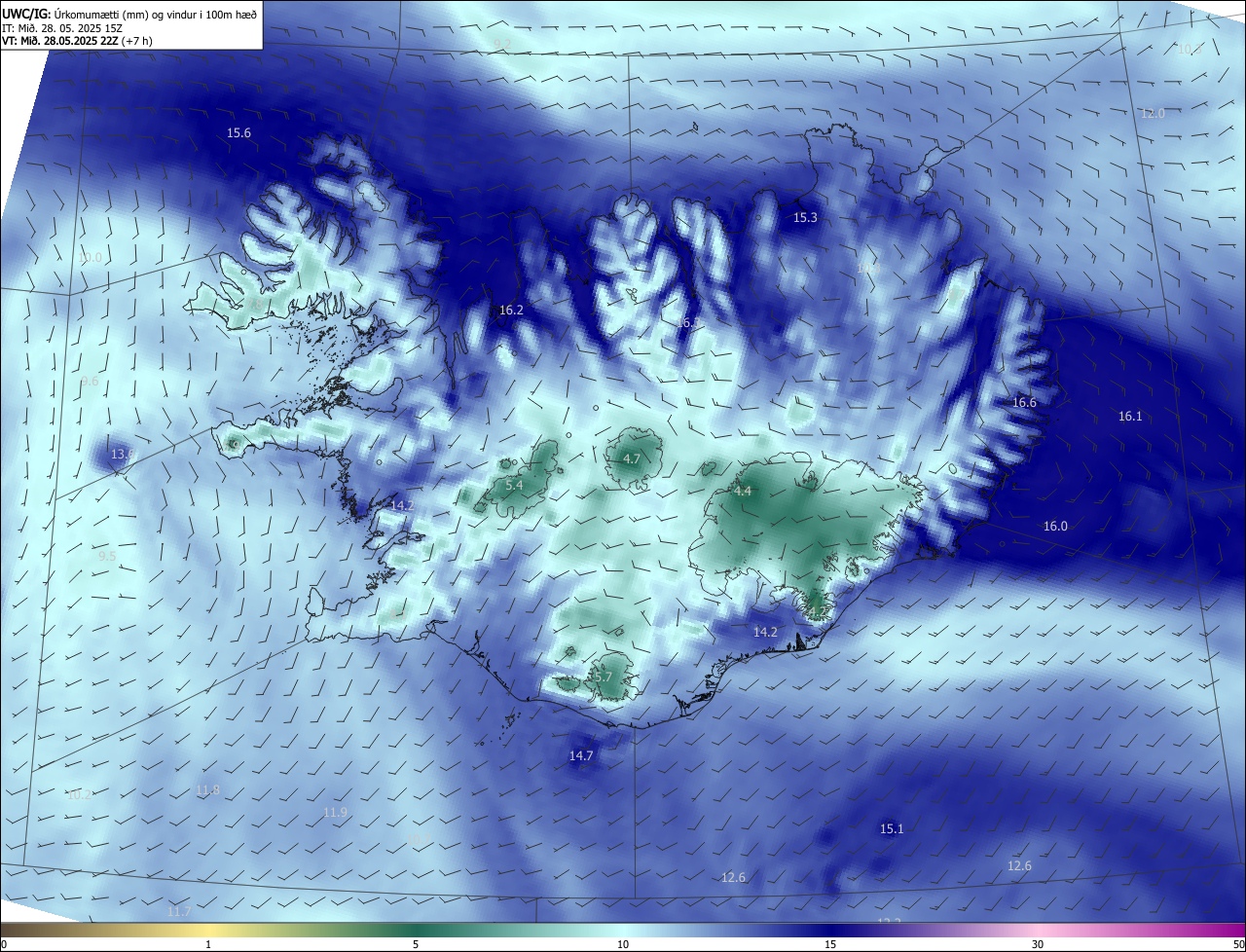Viewport: 1246px width, 952px height.
Task: Click the 4.7 value on the glacier
Action: [x=632, y=459]
